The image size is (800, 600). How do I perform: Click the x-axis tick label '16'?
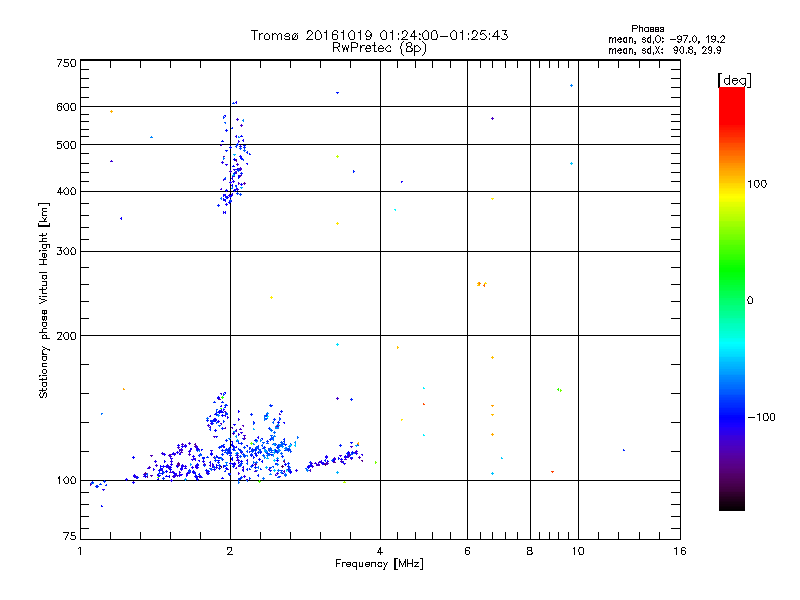point(680,551)
